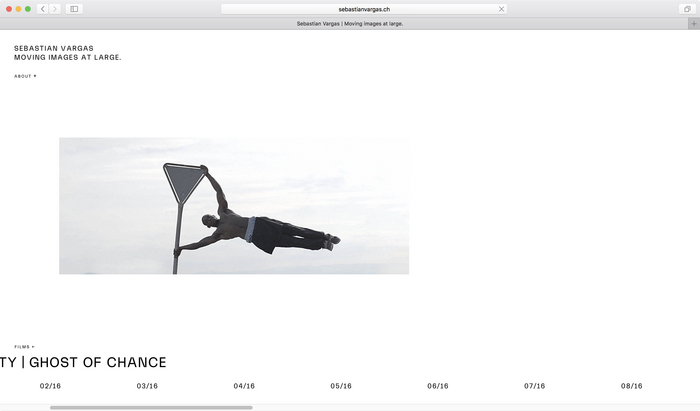Viewport: 700px width, 411px height.
Task: Click the sebastianvargas.ch address field
Action: pos(364,9)
